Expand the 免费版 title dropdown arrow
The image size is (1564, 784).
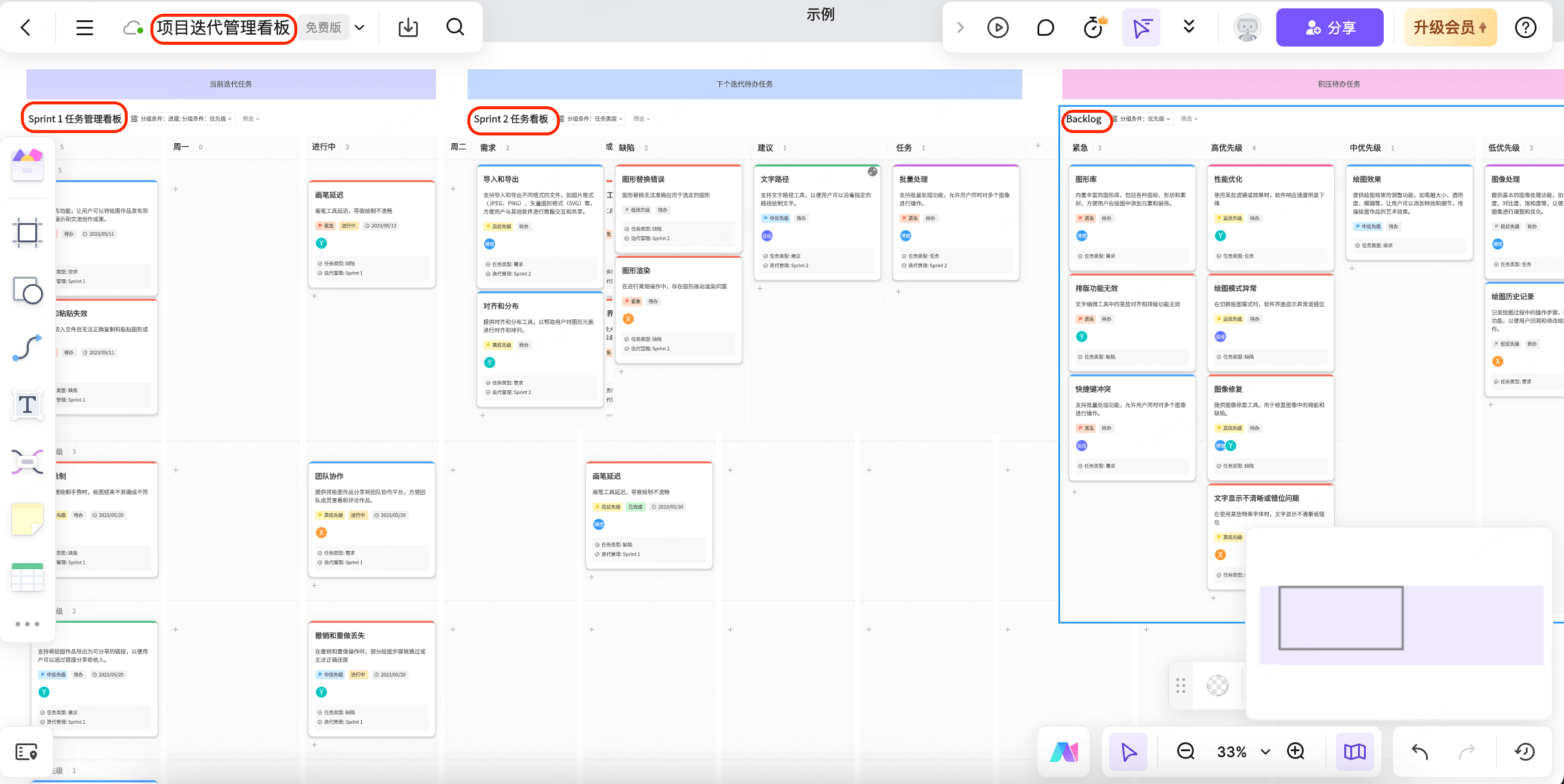(359, 28)
